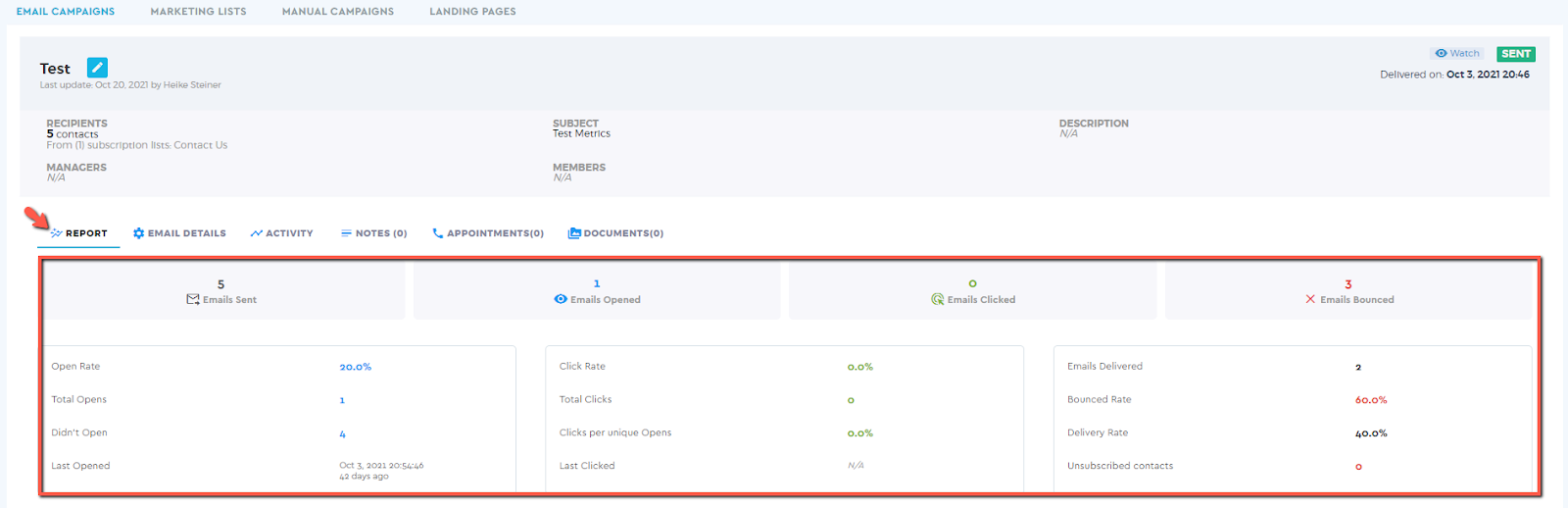Click the Emails Bounced count 3

pyautogui.click(x=1348, y=284)
